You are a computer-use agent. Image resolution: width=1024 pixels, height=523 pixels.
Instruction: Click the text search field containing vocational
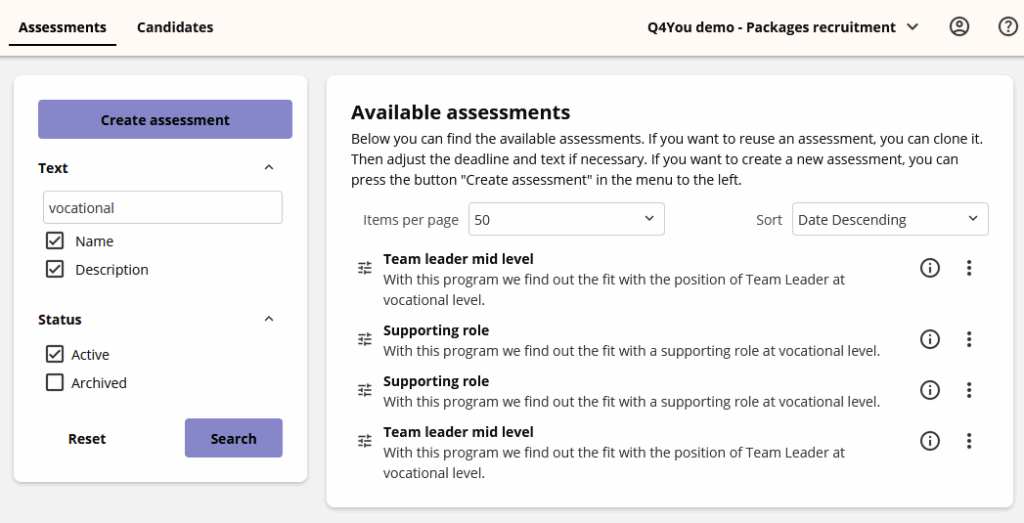pos(163,208)
